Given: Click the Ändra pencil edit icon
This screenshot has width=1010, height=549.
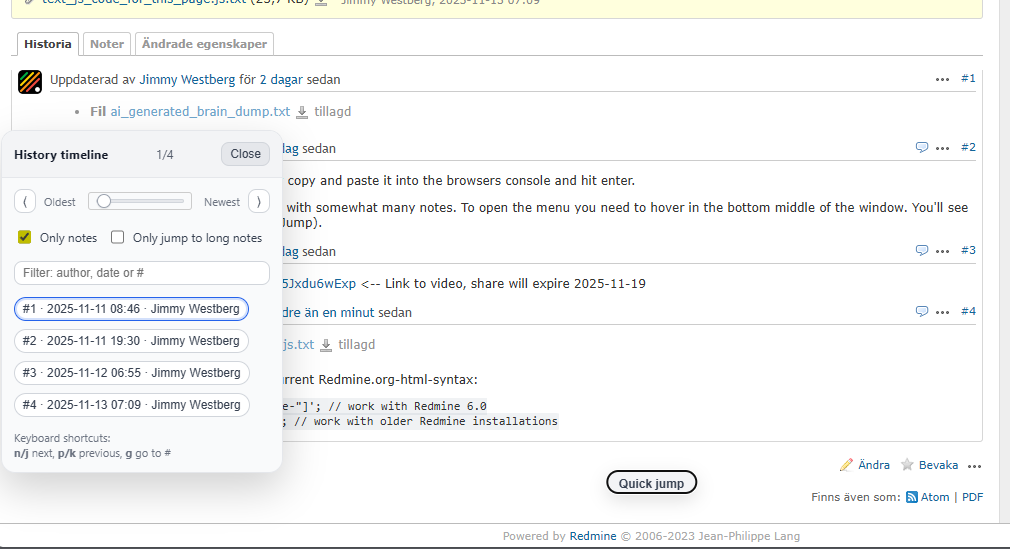Looking at the screenshot, I should 846,465.
